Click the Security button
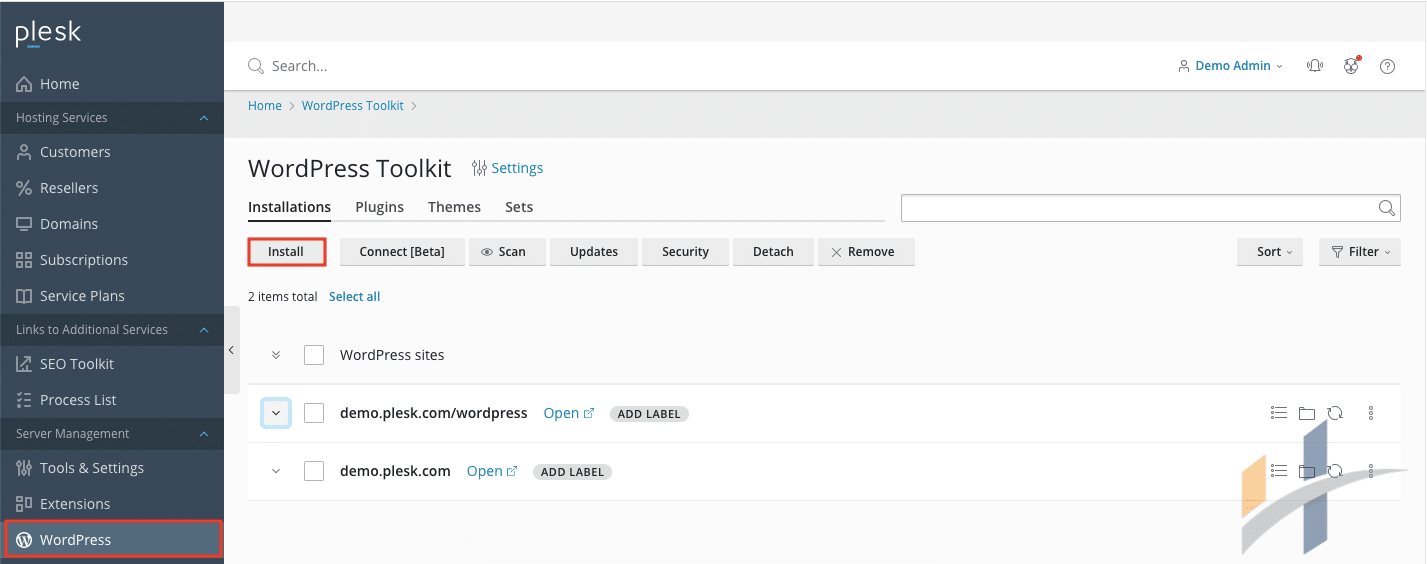Image resolution: width=1427 pixels, height=564 pixels. (x=685, y=252)
